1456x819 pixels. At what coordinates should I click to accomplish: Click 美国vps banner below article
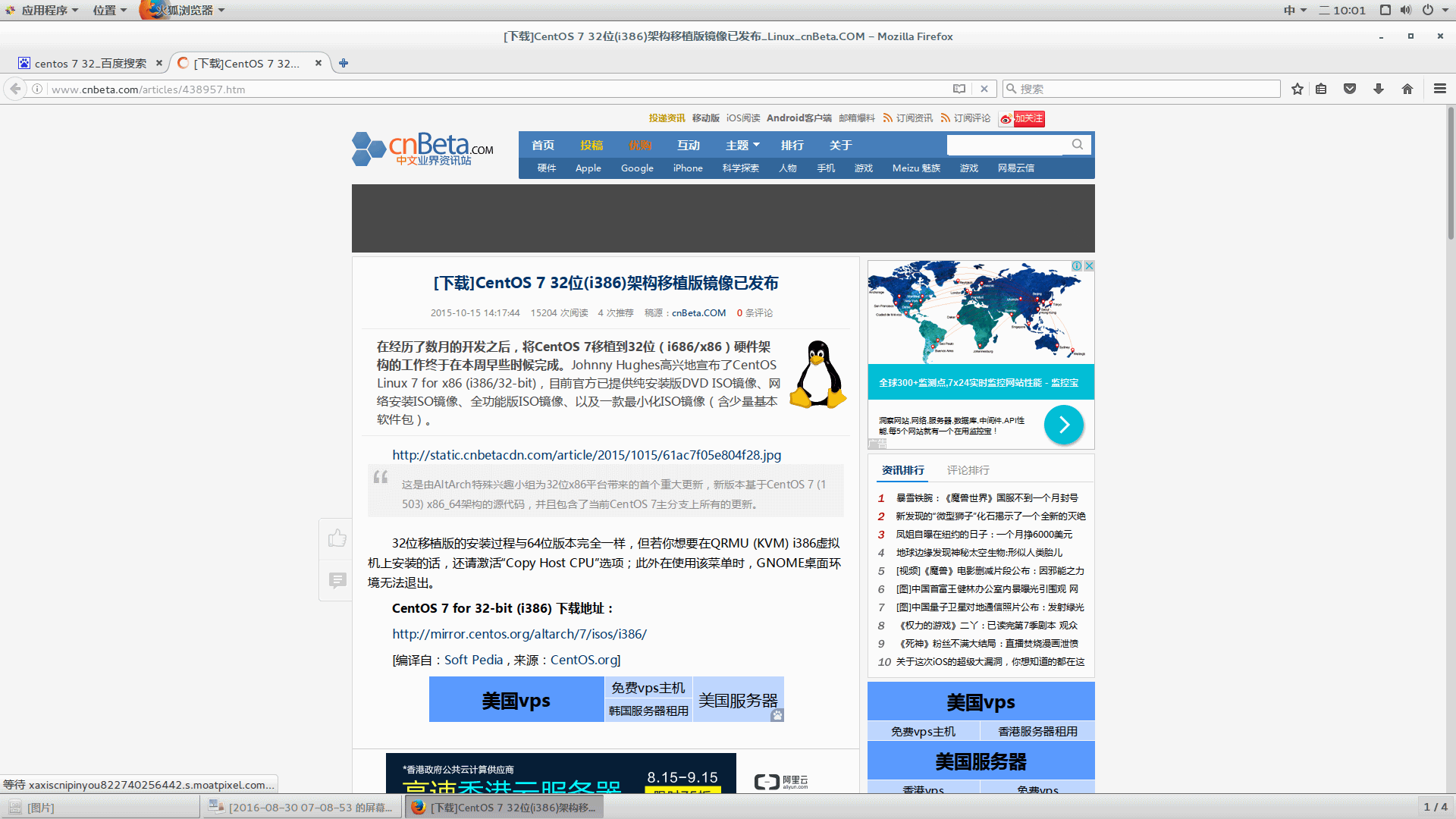point(516,700)
